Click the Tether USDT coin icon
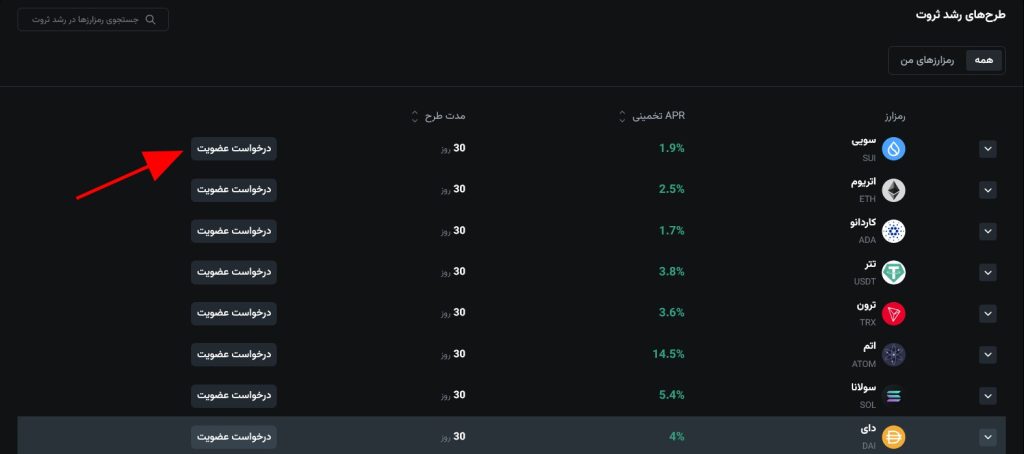Image resolution: width=1024 pixels, height=454 pixels. pyautogui.click(x=892, y=272)
